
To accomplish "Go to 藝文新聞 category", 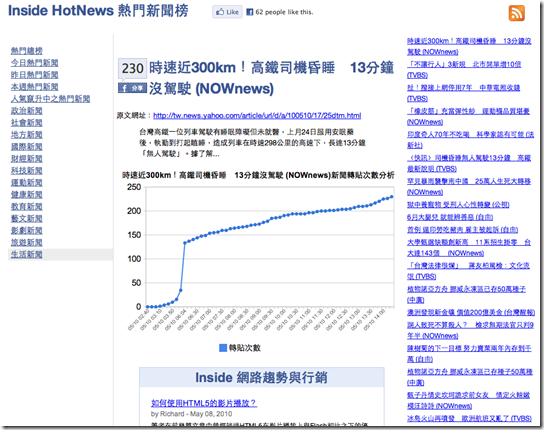I will 27,219.
